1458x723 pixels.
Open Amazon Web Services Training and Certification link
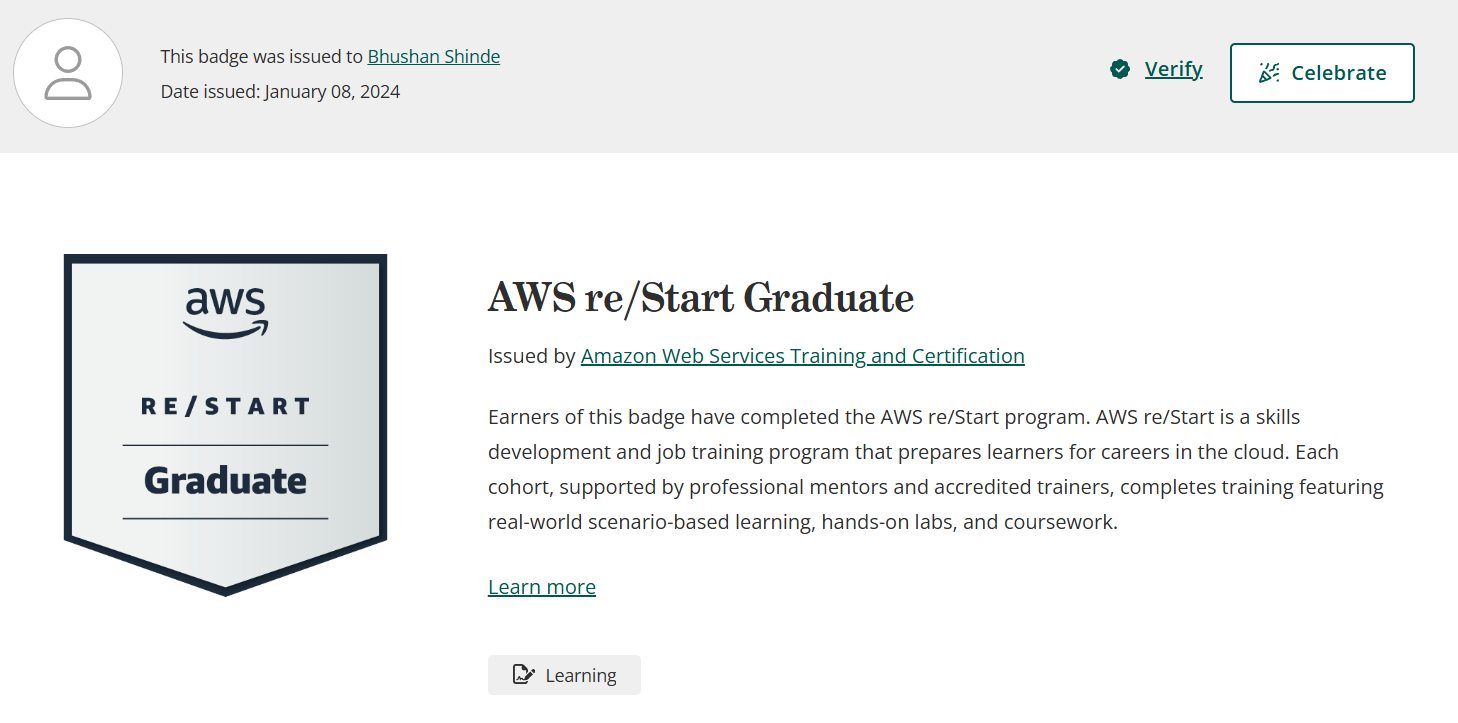point(802,356)
